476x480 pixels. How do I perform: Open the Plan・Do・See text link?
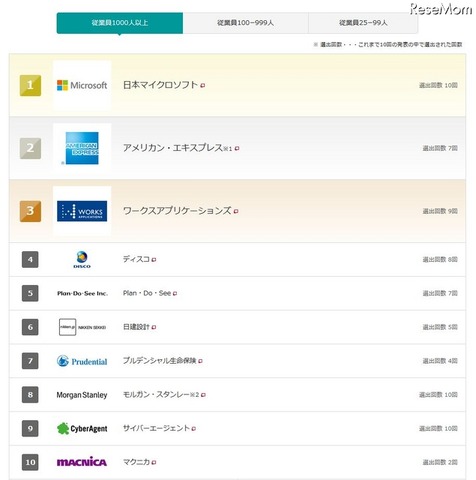coord(147,293)
